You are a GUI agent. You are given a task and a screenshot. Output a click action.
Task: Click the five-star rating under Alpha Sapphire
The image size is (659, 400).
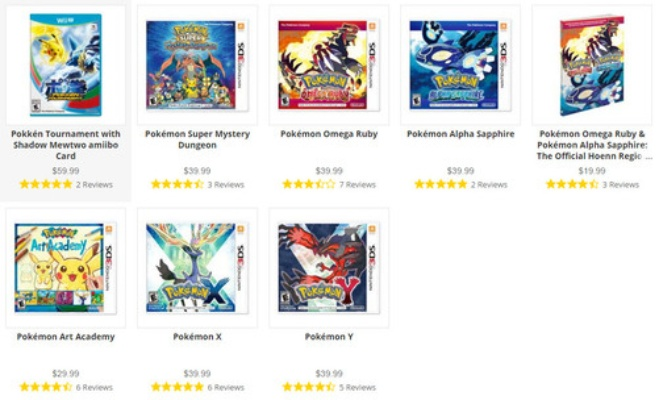(440, 184)
